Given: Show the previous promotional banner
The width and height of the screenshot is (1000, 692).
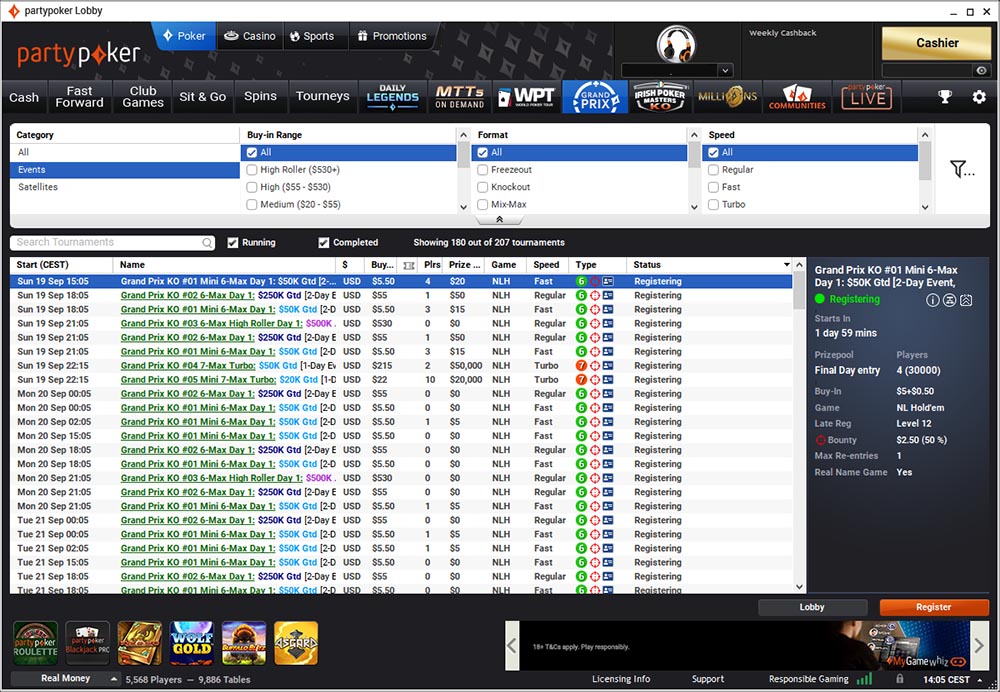Looking at the screenshot, I should tap(512, 645).
